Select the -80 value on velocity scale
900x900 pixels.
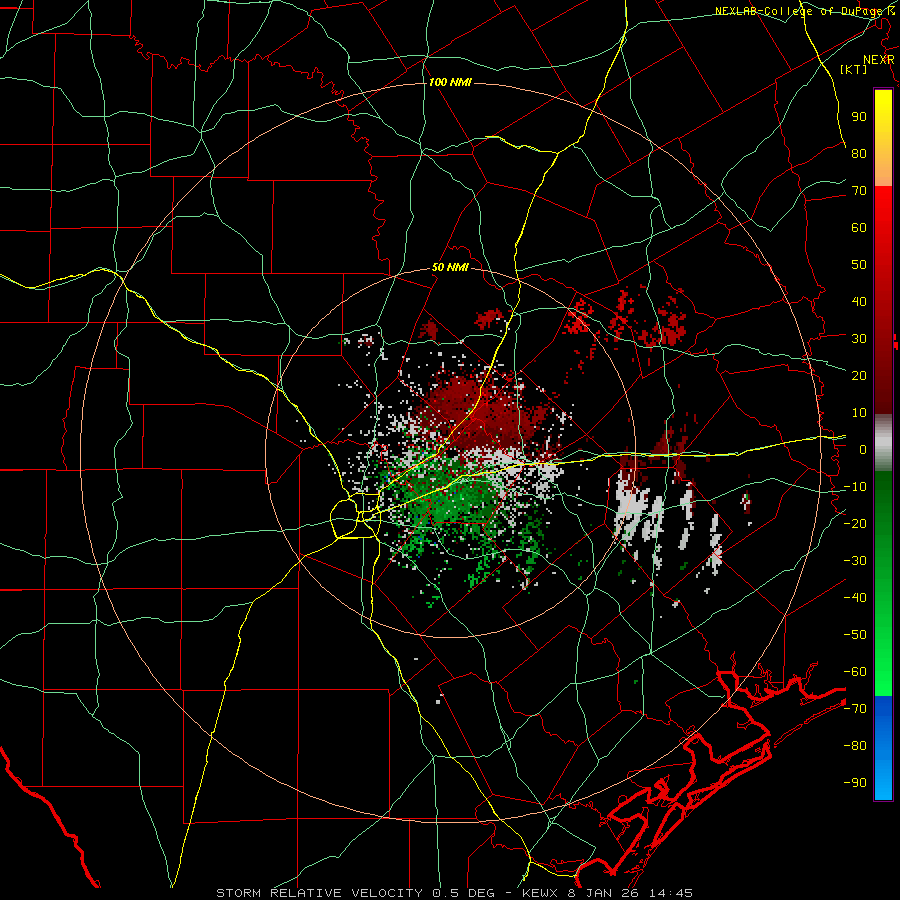pyautogui.click(x=855, y=746)
